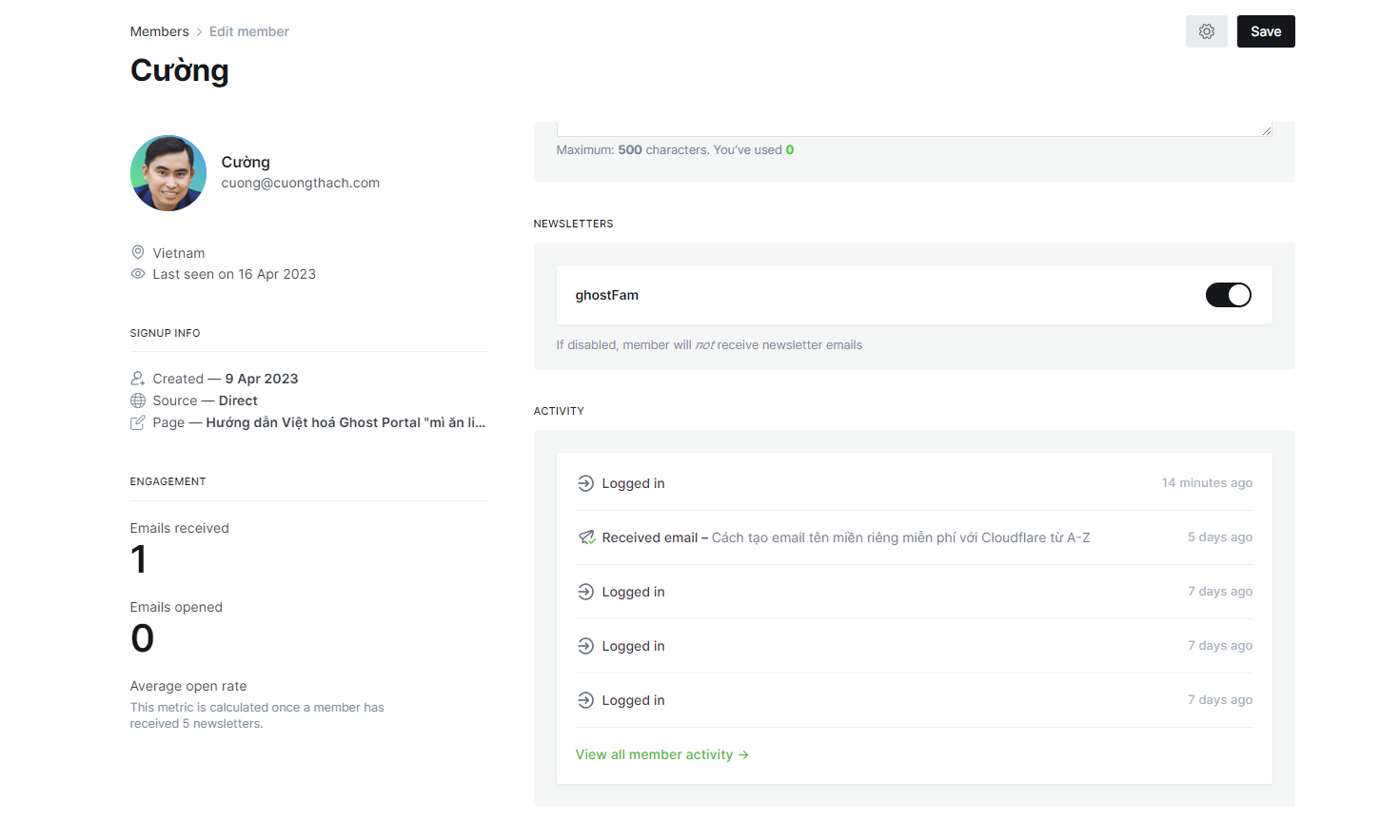Click the Received email icon

(586, 537)
